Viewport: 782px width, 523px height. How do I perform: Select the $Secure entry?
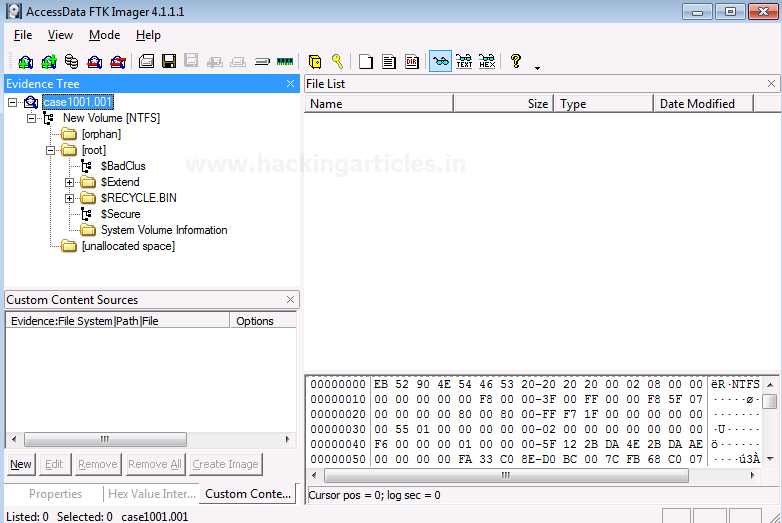(x=120, y=214)
